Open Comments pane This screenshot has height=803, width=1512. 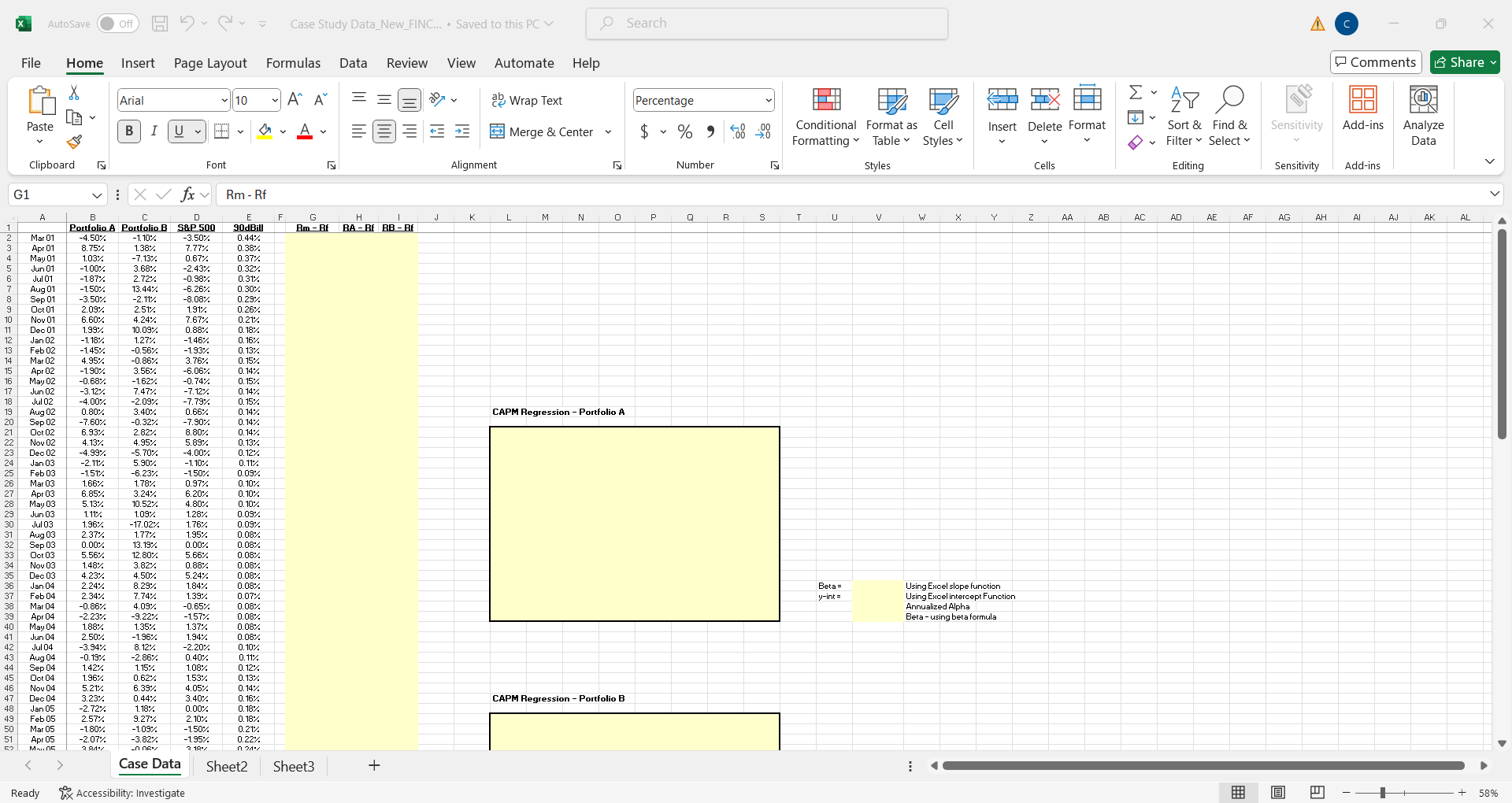(x=1374, y=62)
